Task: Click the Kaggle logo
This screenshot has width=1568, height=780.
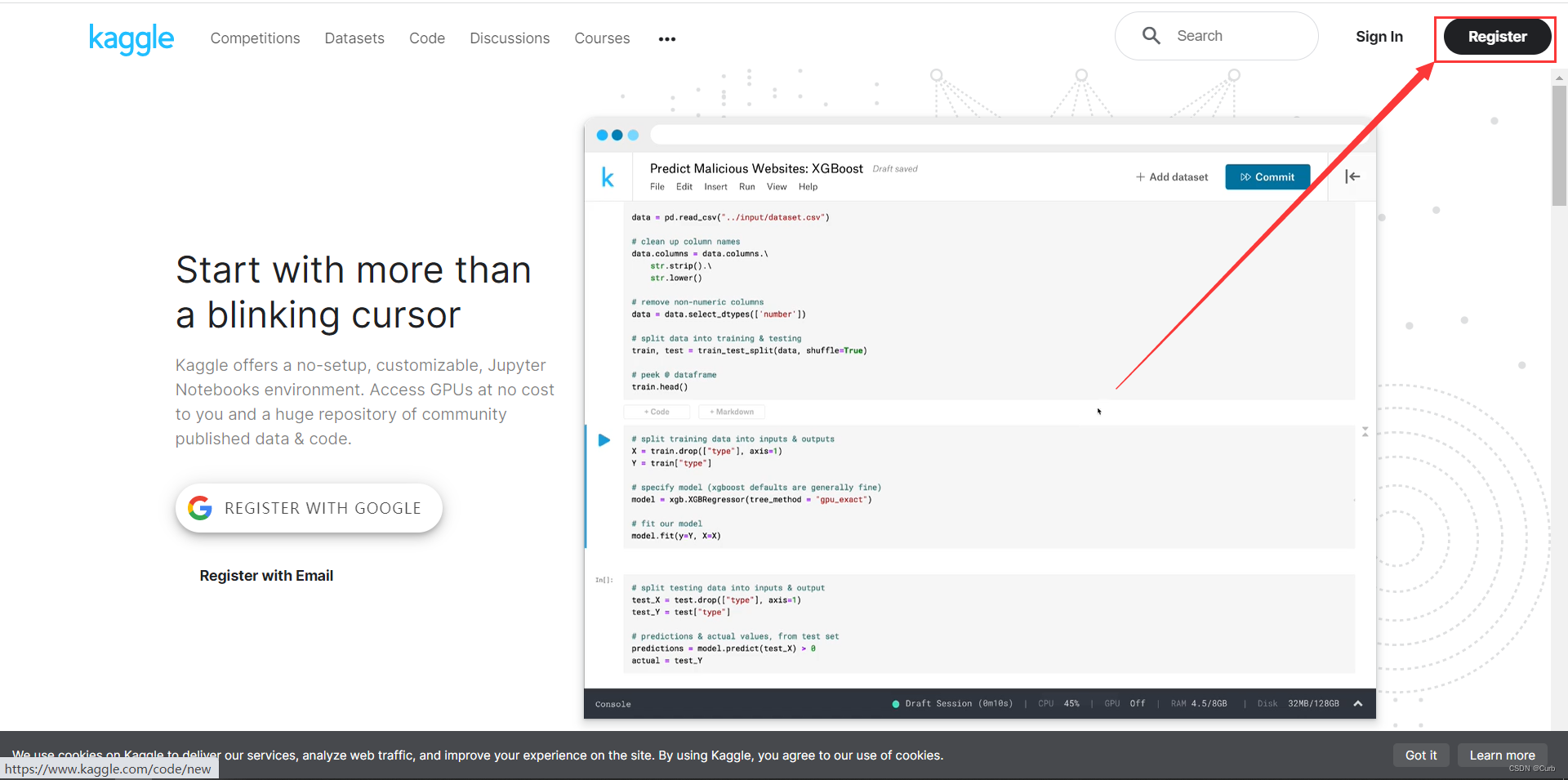Action: (131, 38)
